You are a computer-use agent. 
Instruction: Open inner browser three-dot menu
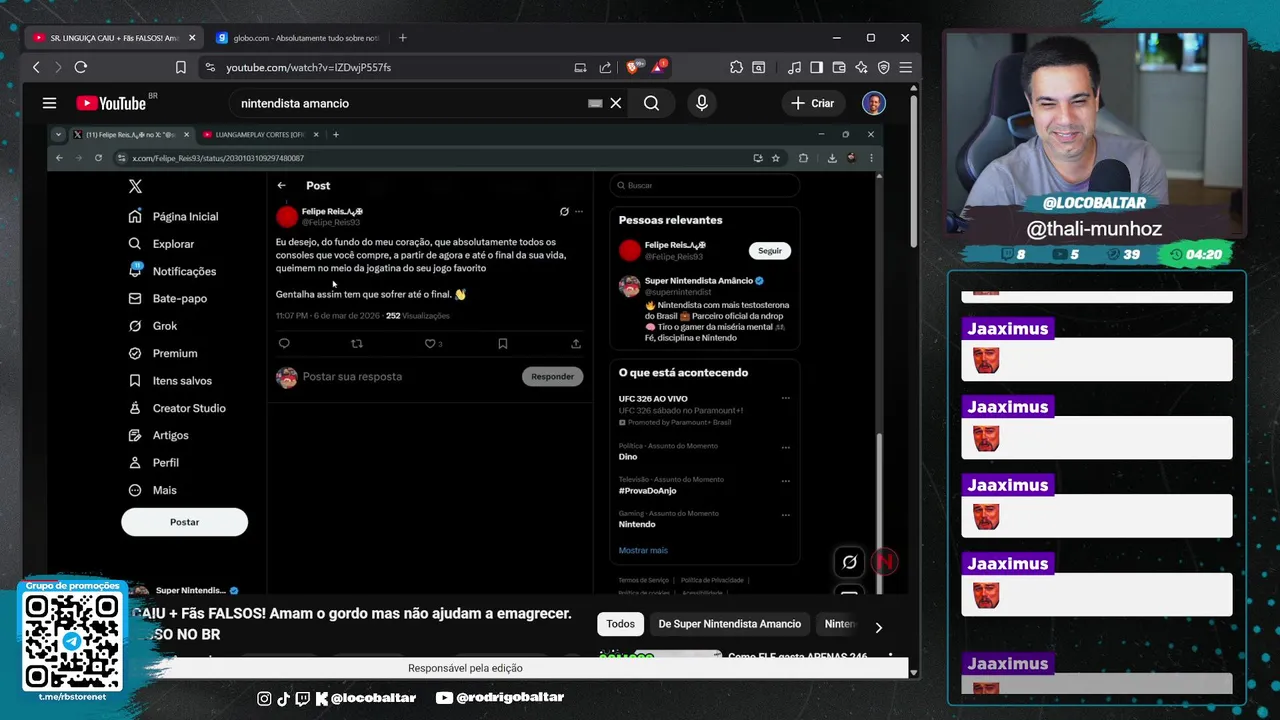point(871,158)
